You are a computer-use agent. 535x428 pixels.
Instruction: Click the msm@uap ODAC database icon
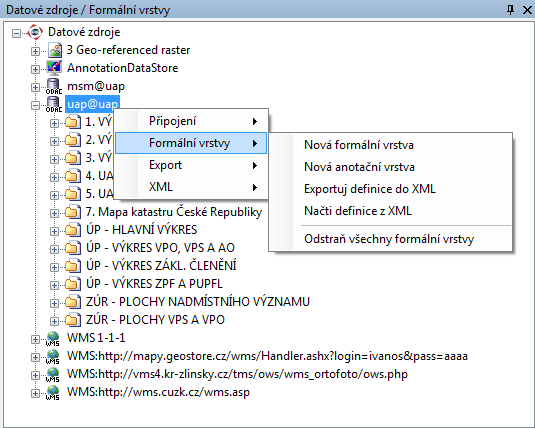click(x=54, y=86)
